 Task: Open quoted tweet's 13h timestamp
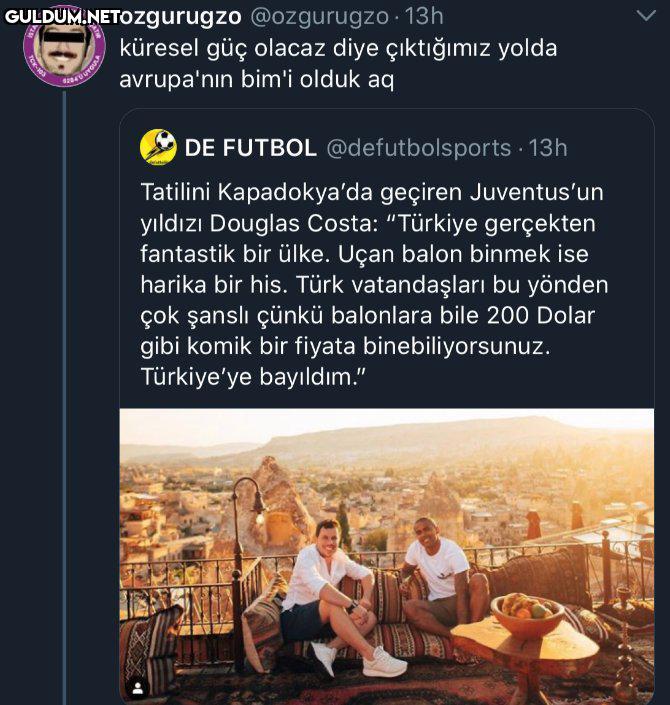[x=548, y=148]
